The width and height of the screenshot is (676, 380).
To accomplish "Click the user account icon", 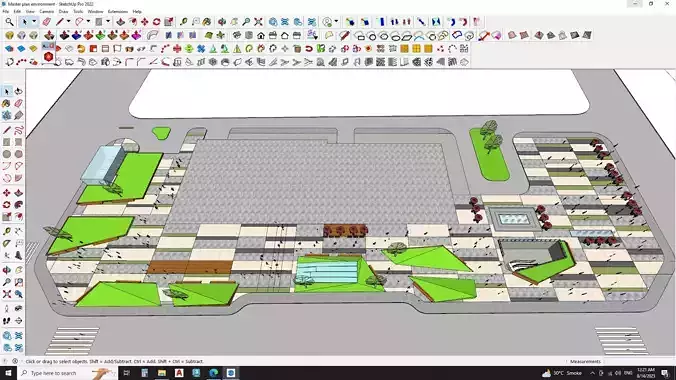I will point(328,22).
